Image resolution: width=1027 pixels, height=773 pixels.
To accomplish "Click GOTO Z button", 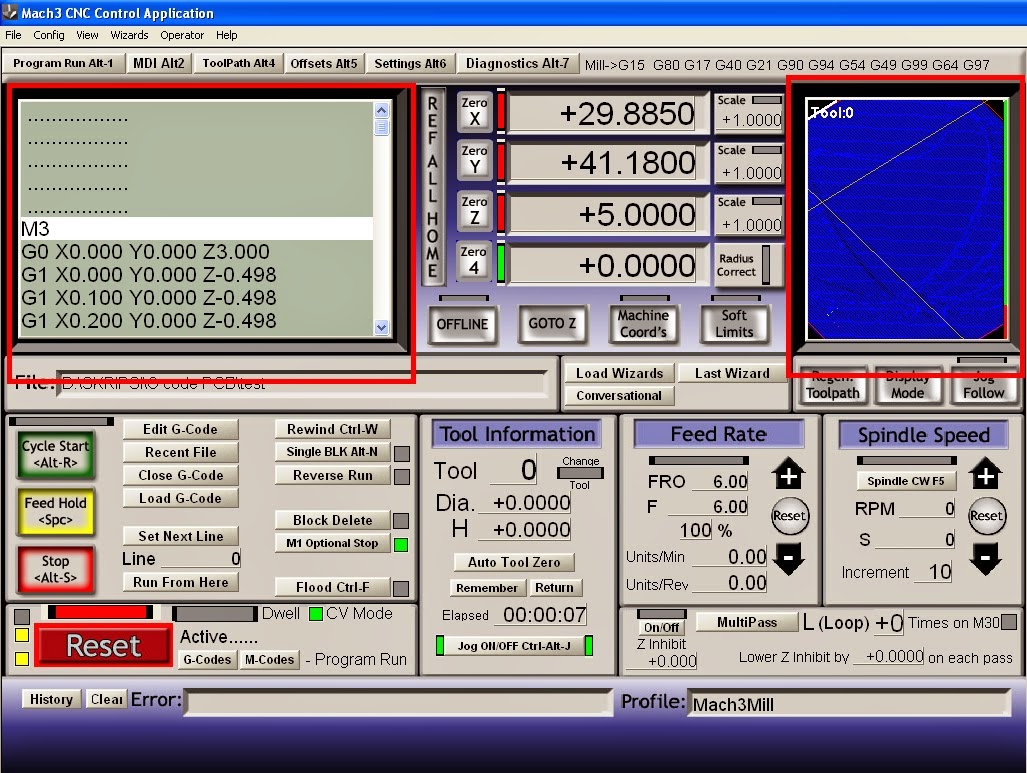I will point(552,324).
